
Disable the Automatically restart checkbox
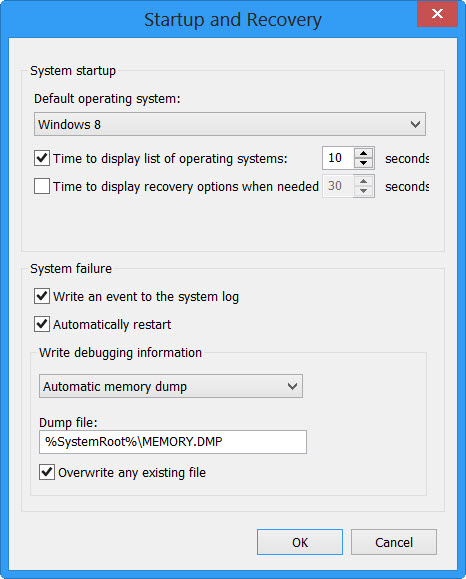[x=42, y=324]
